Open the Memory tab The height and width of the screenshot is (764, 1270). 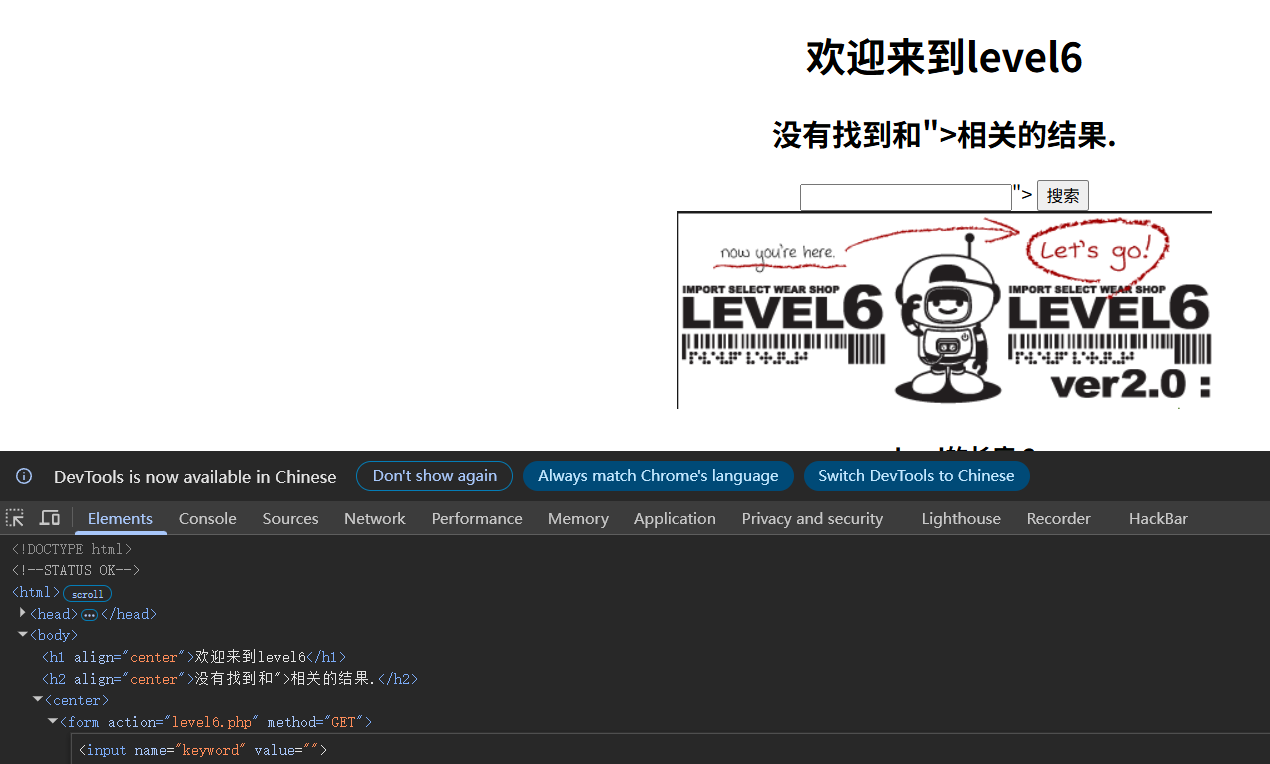click(578, 518)
